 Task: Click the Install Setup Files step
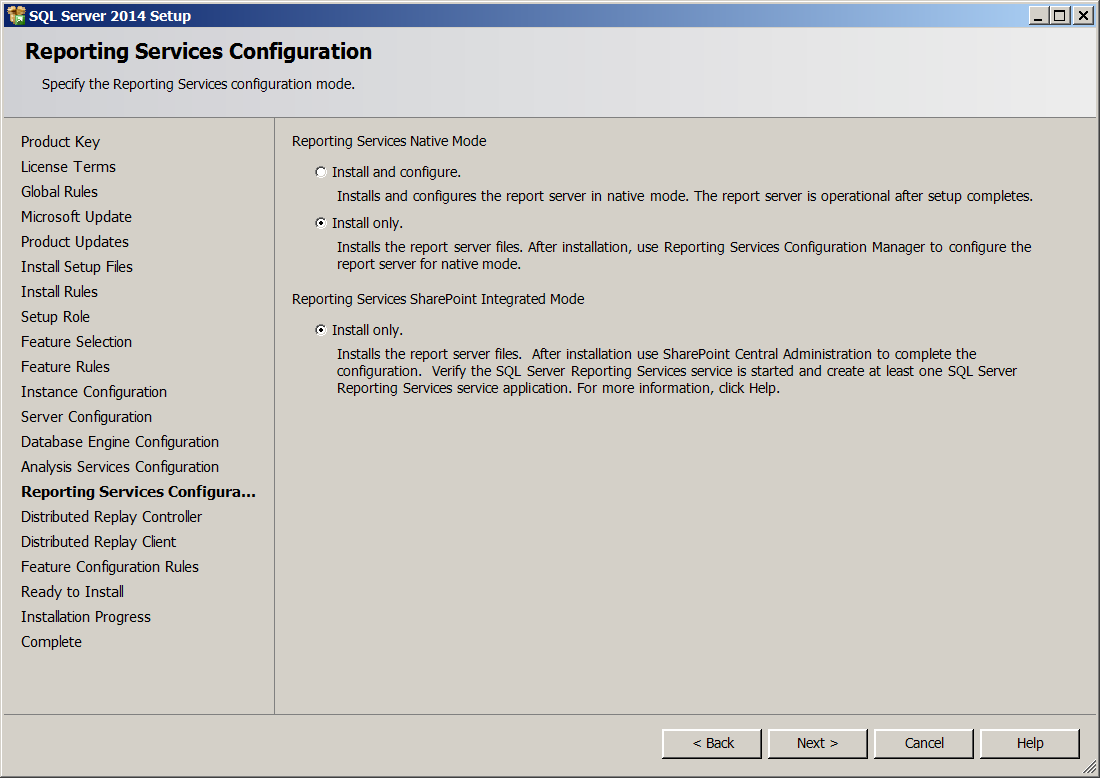click(x=76, y=267)
